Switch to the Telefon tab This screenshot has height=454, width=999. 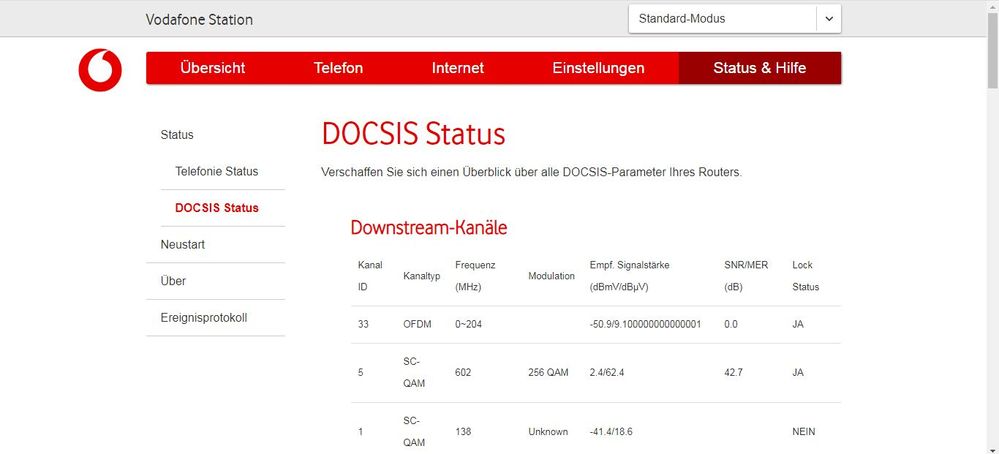coord(338,68)
